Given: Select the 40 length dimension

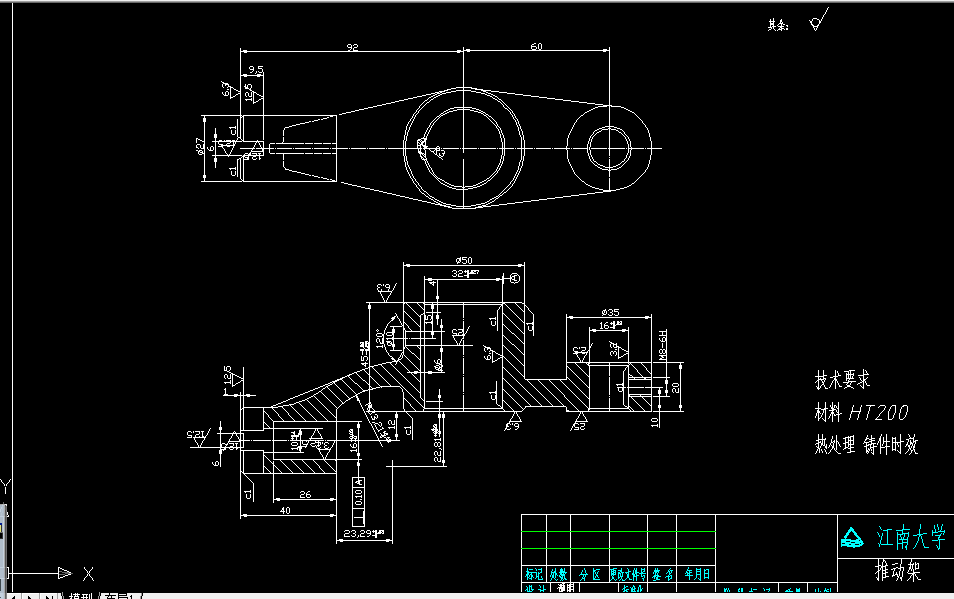Looking at the screenshot, I should (285, 510).
